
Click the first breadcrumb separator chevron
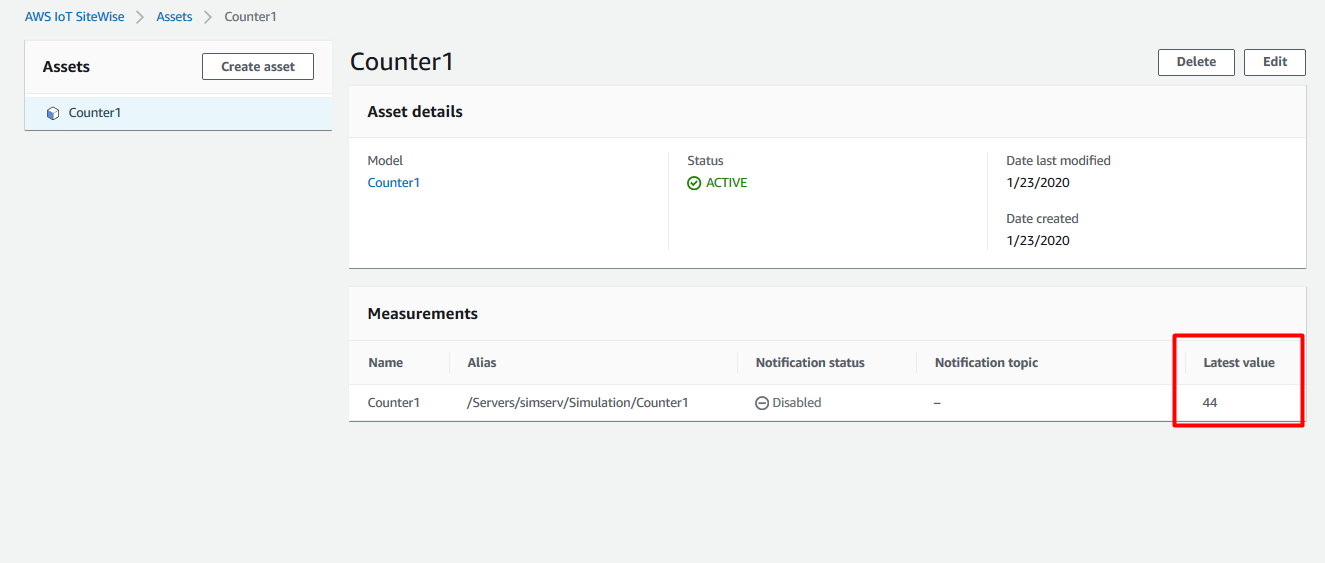(x=140, y=17)
